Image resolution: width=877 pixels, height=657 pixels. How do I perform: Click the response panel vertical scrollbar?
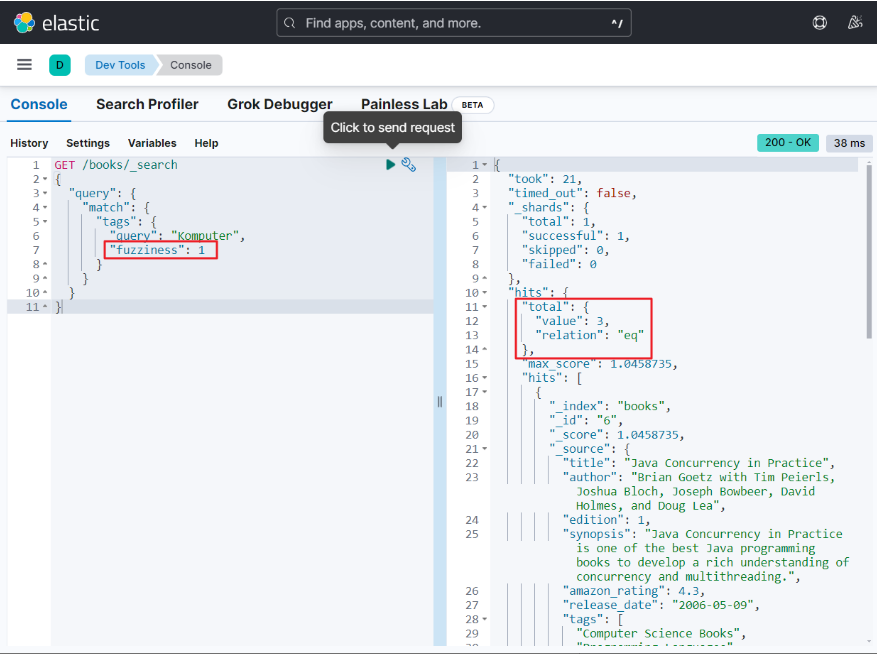869,252
